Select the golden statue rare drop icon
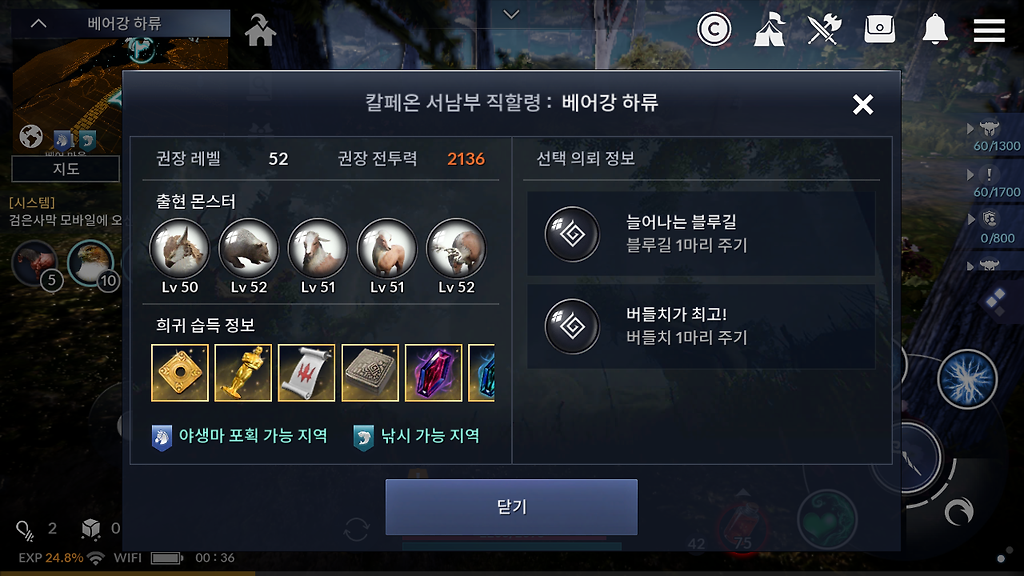 tap(243, 373)
